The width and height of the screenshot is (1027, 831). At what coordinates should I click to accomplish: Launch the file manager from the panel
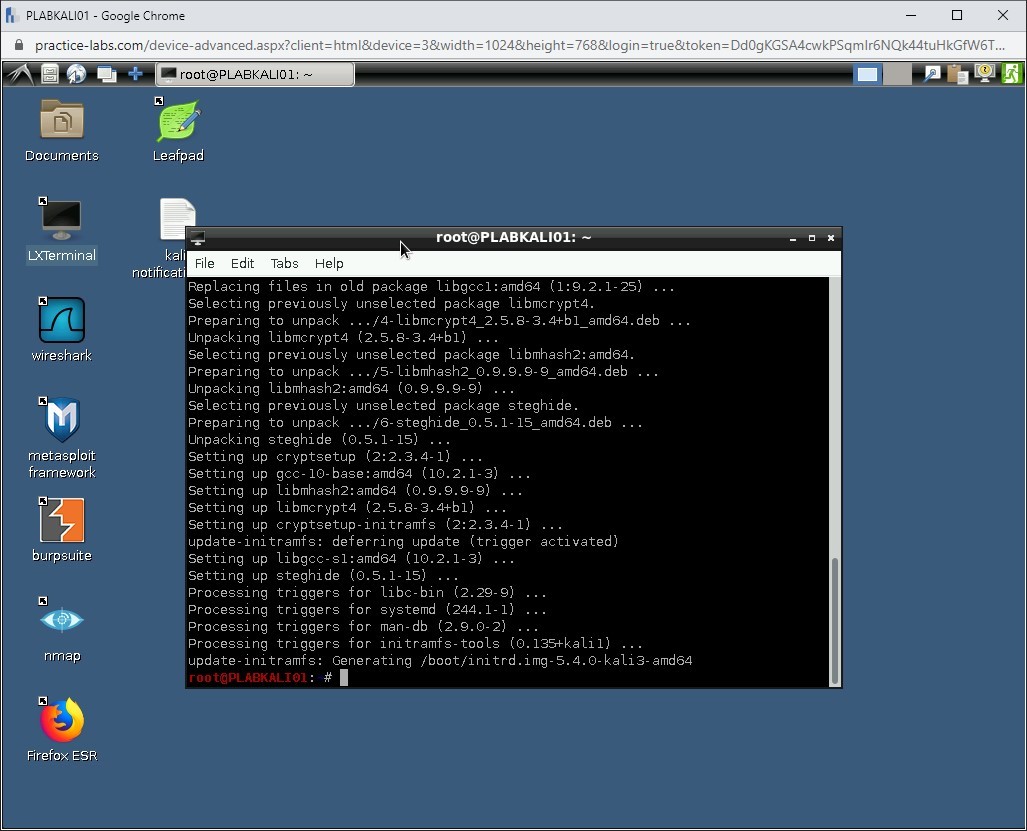tap(50, 74)
